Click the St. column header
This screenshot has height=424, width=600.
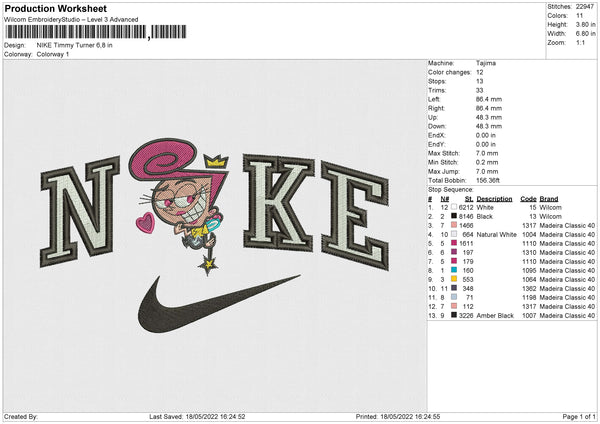coord(469,199)
